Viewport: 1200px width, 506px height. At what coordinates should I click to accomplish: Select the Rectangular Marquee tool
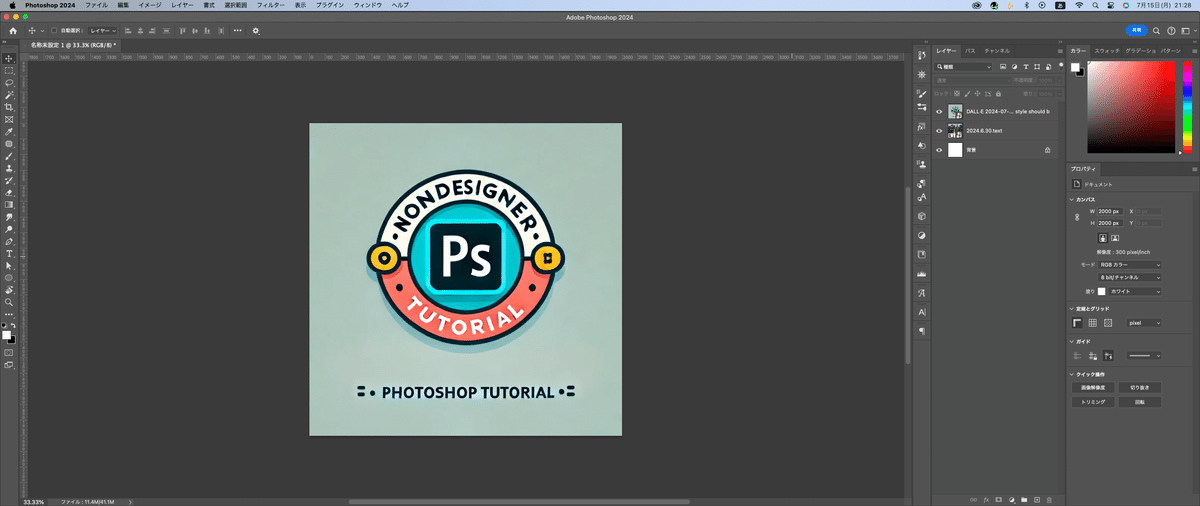pyautogui.click(x=9, y=70)
